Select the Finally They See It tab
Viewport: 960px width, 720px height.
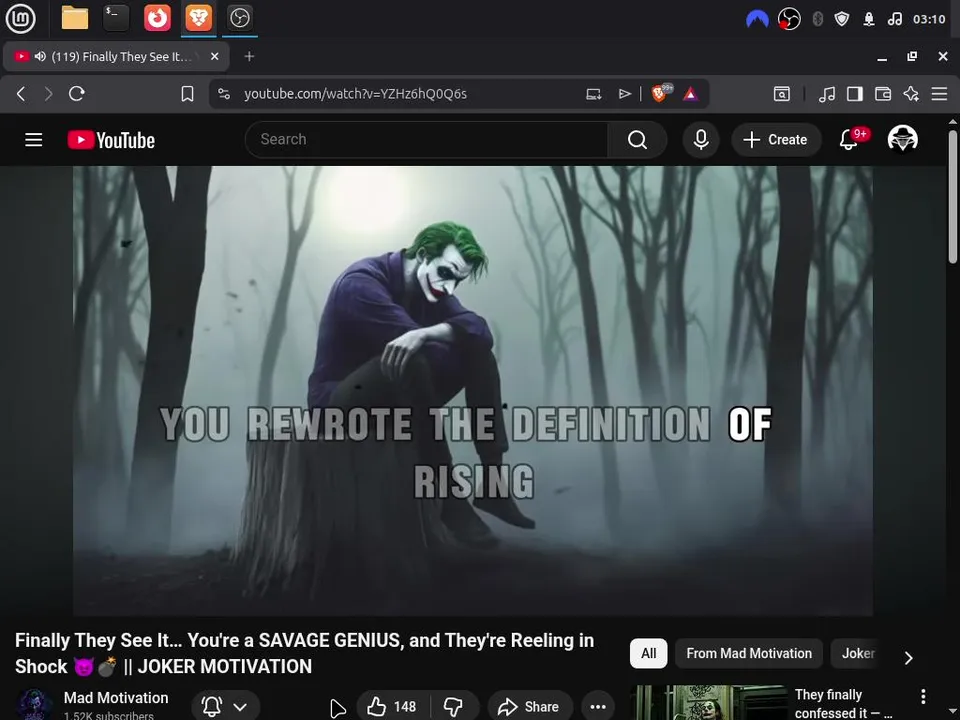(x=116, y=56)
